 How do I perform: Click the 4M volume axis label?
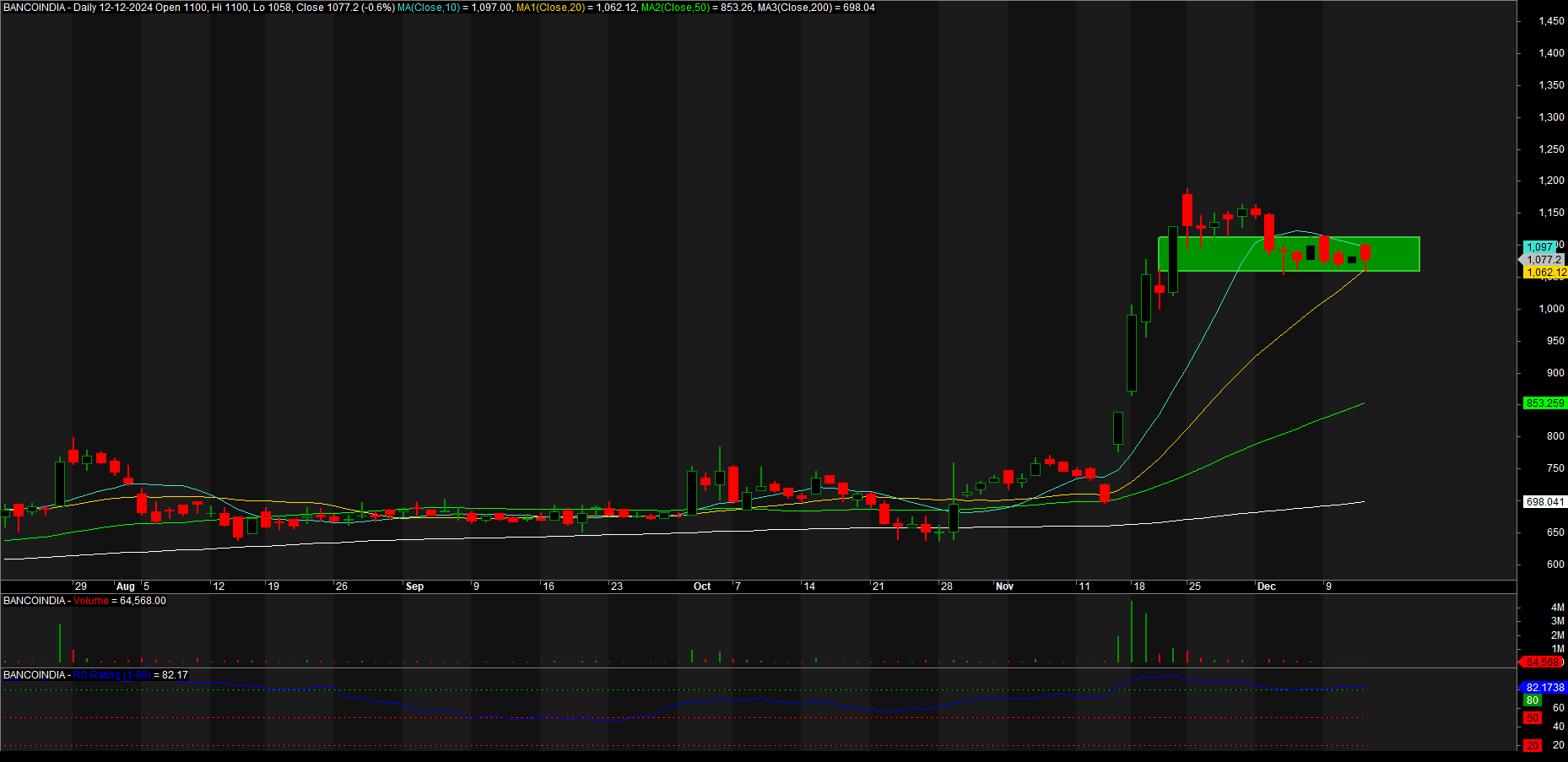1557,608
